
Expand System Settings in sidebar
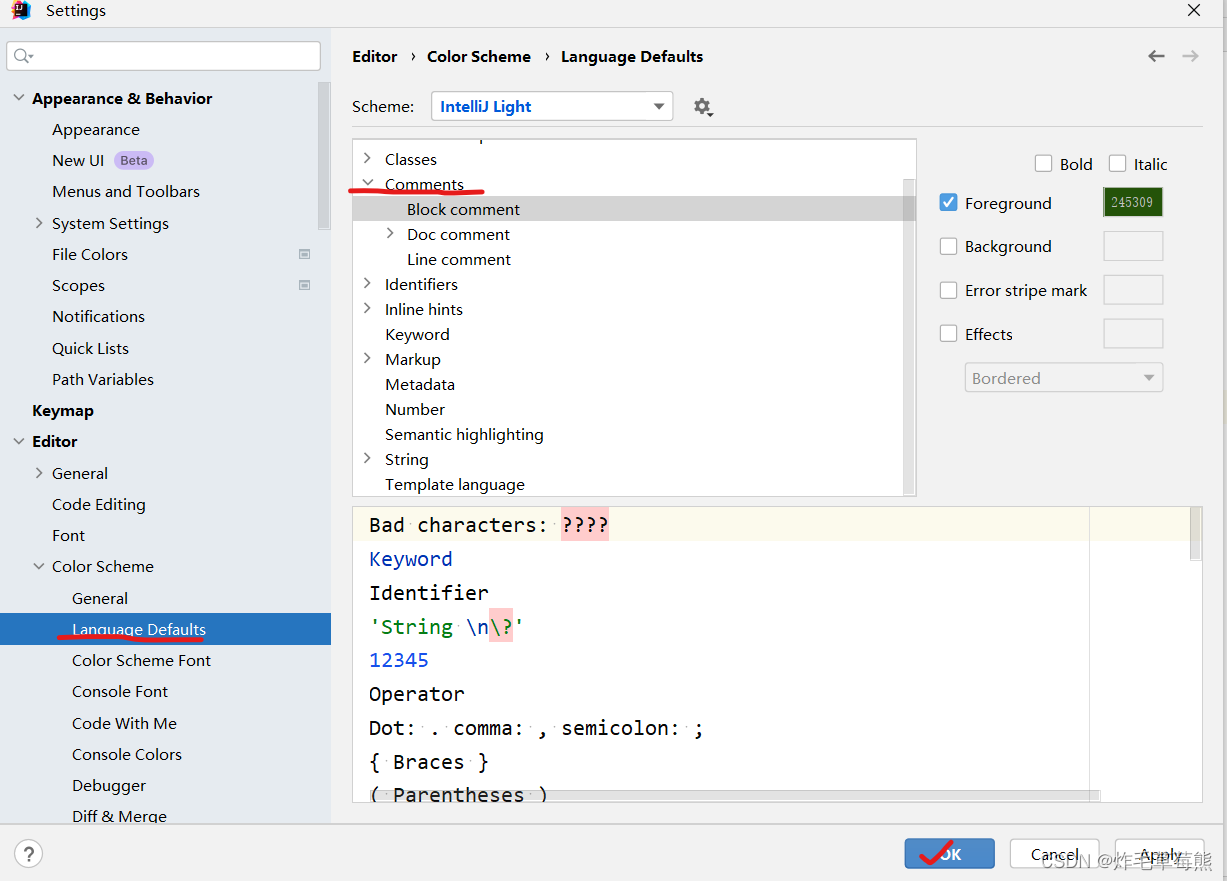pyautogui.click(x=39, y=223)
